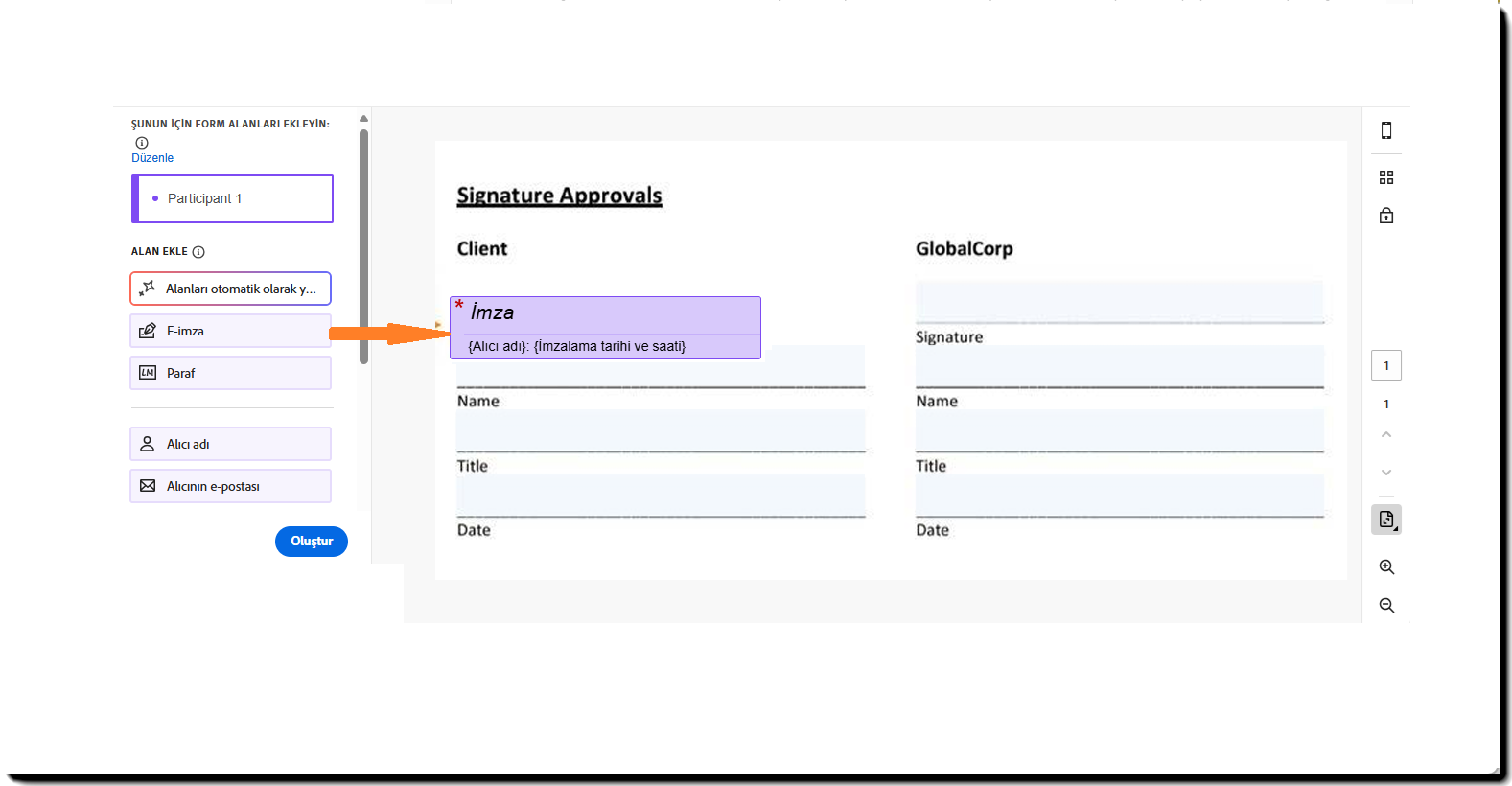Add the Alıcı adı field
This screenshot has width=1512, height=786.
coord(230,444)
